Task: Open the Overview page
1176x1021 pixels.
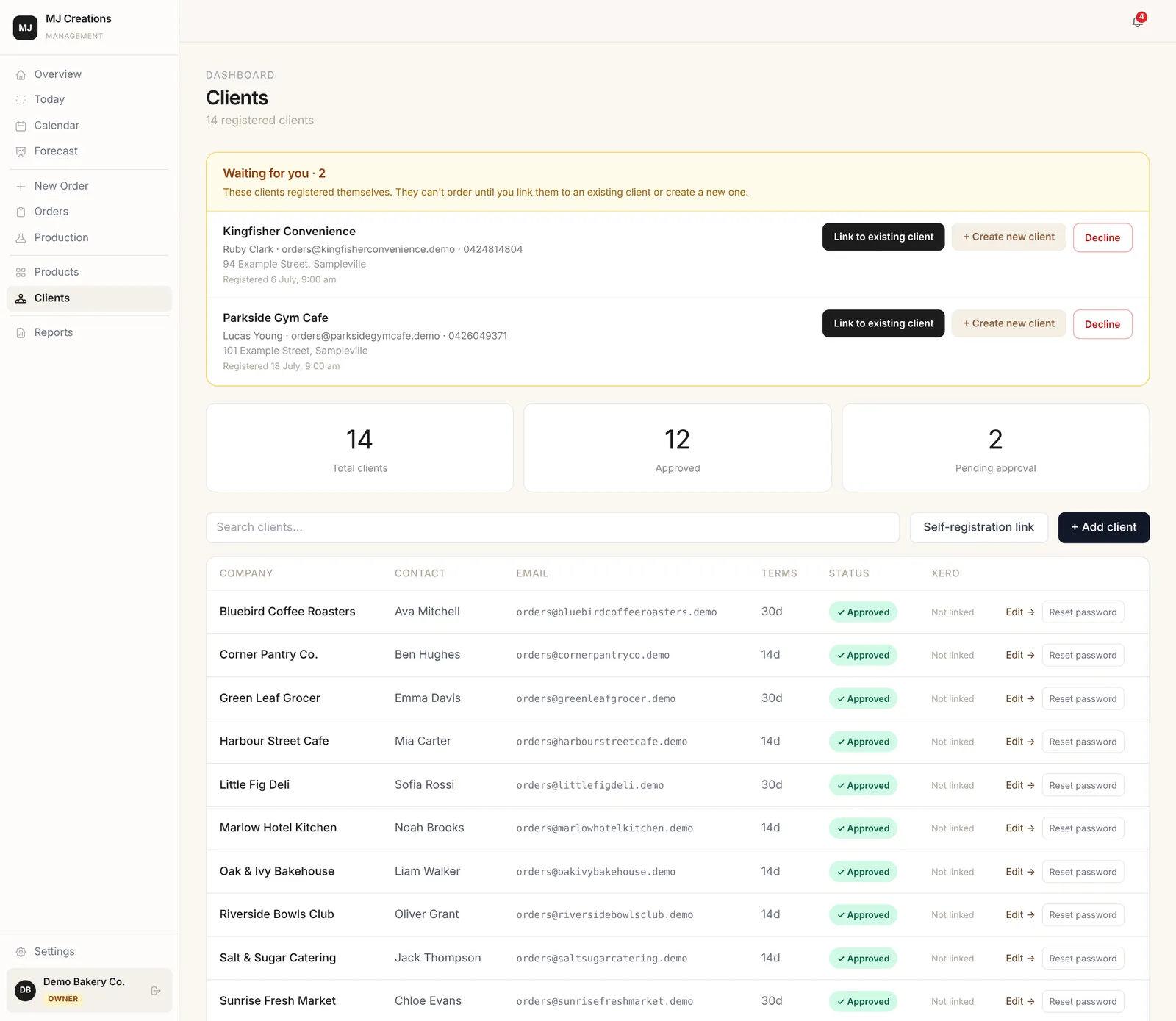Action: click(x=89, y=74)
